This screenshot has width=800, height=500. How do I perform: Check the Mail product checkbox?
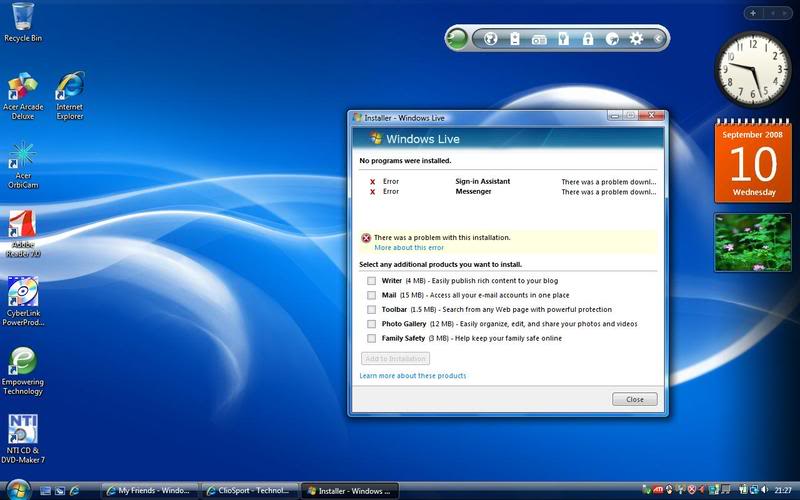point(372,295)
